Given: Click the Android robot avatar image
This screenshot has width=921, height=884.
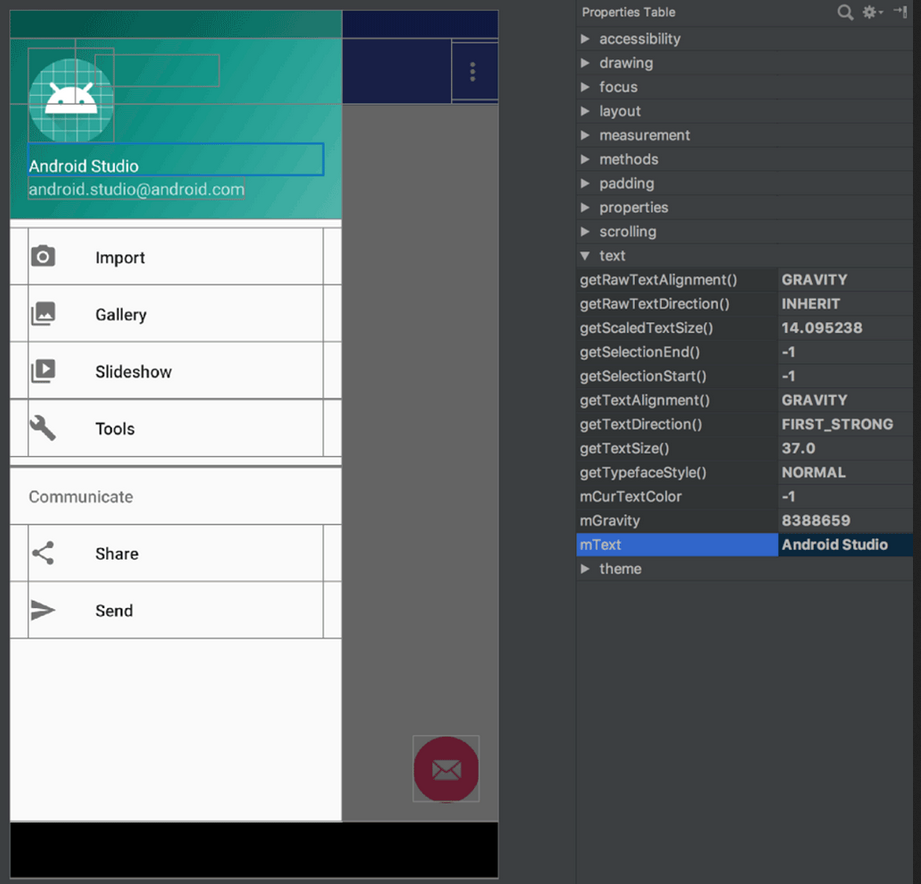Looking at the screenshot, I should tap(71, 100).
